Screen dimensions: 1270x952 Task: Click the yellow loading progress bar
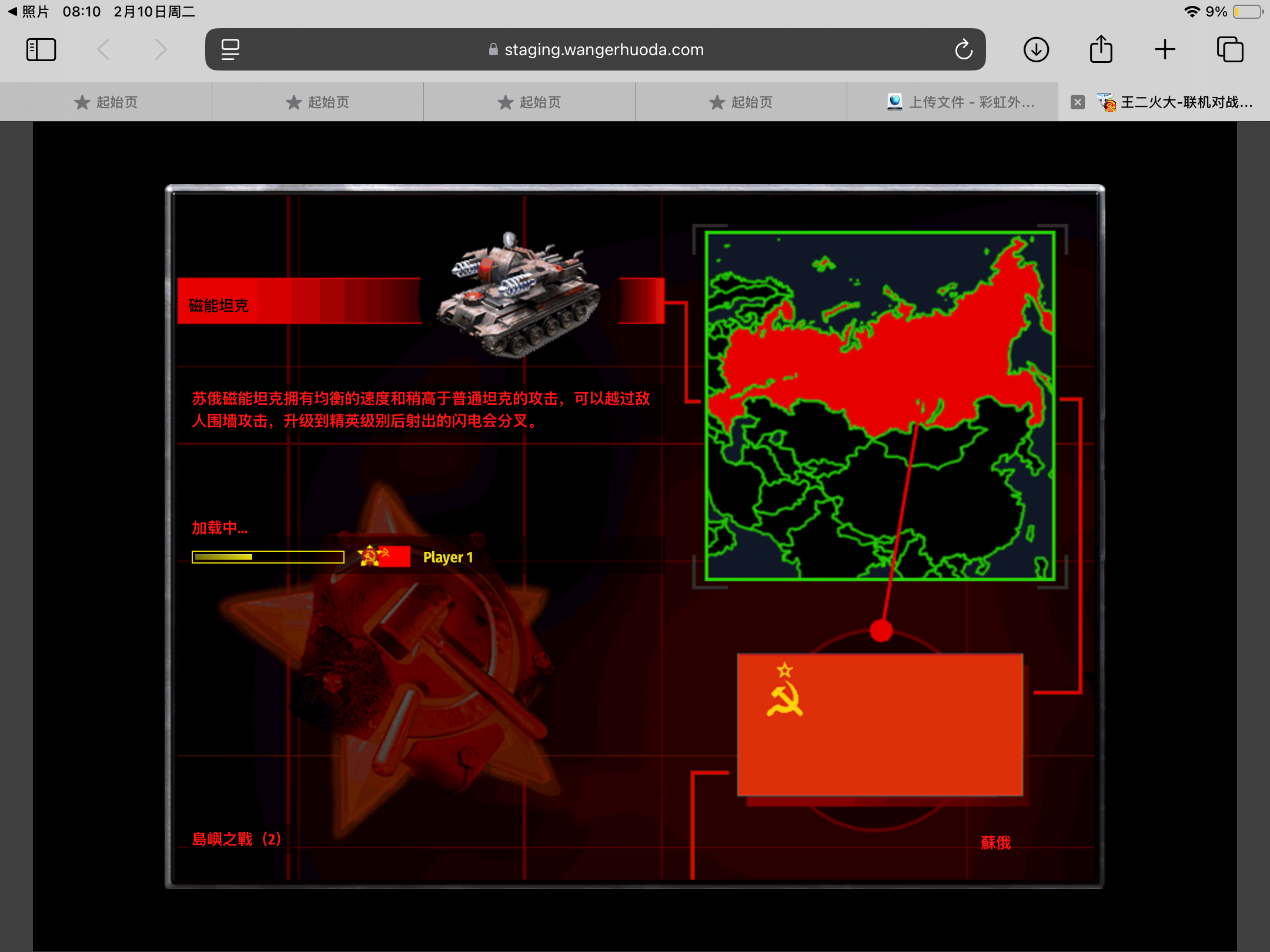268,557
